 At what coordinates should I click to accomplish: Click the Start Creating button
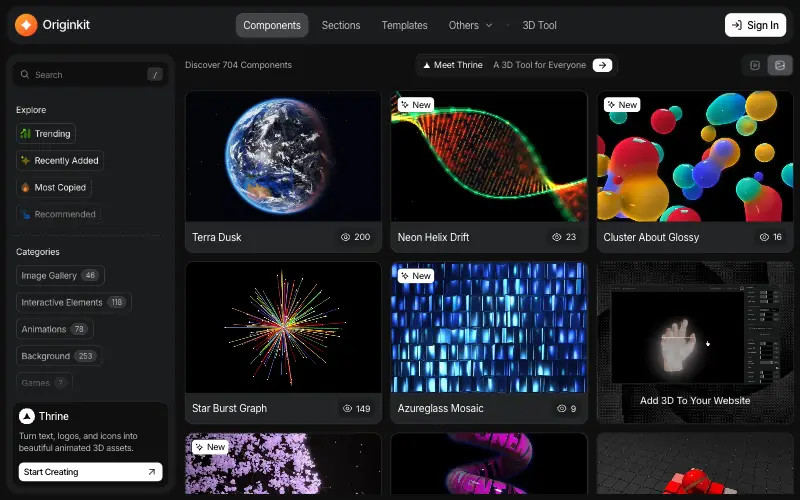coord(90,472)
